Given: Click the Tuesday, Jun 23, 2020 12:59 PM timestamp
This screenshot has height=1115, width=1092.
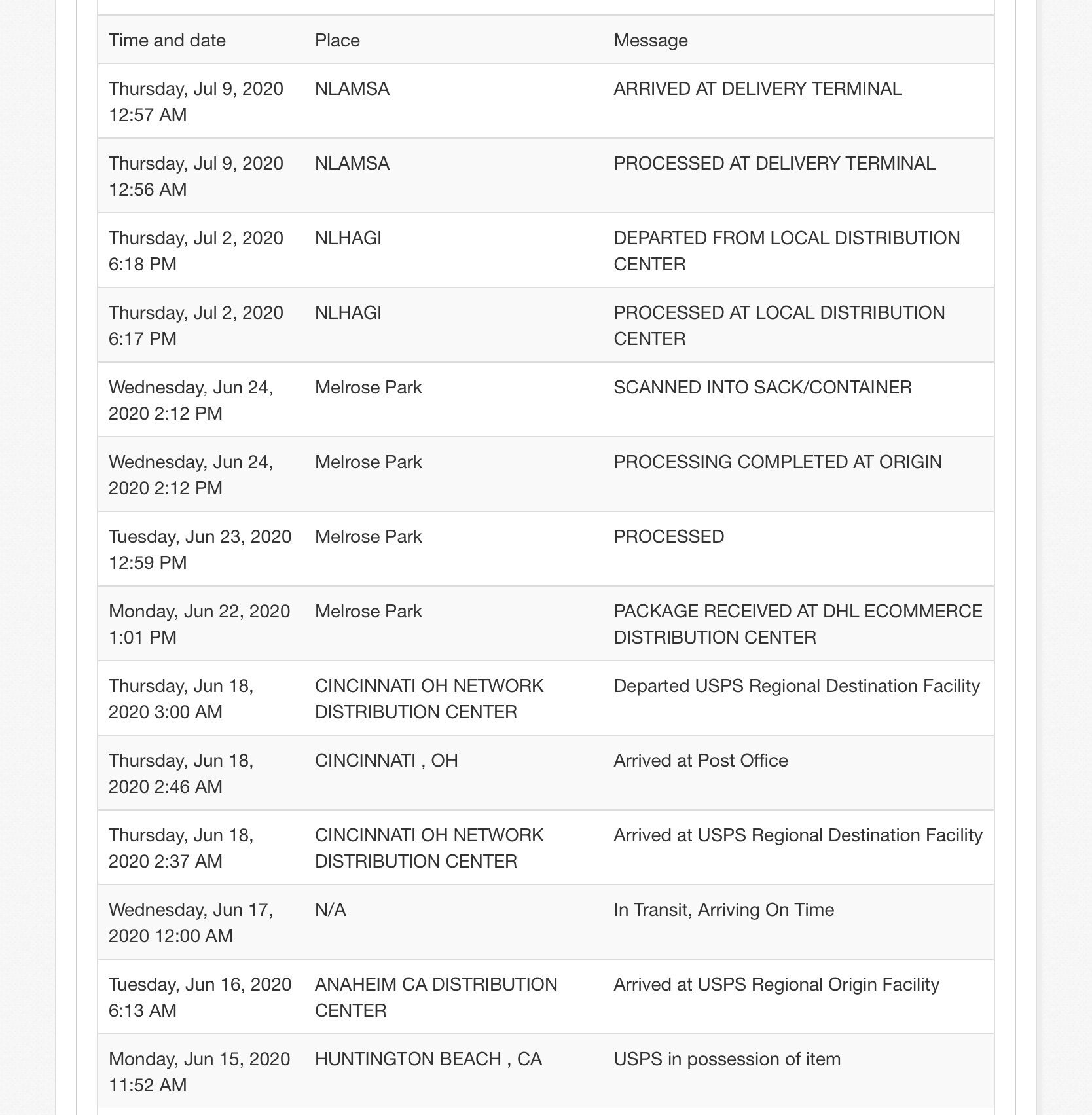Looking at the screenshot, I should (x=200, y=549).
